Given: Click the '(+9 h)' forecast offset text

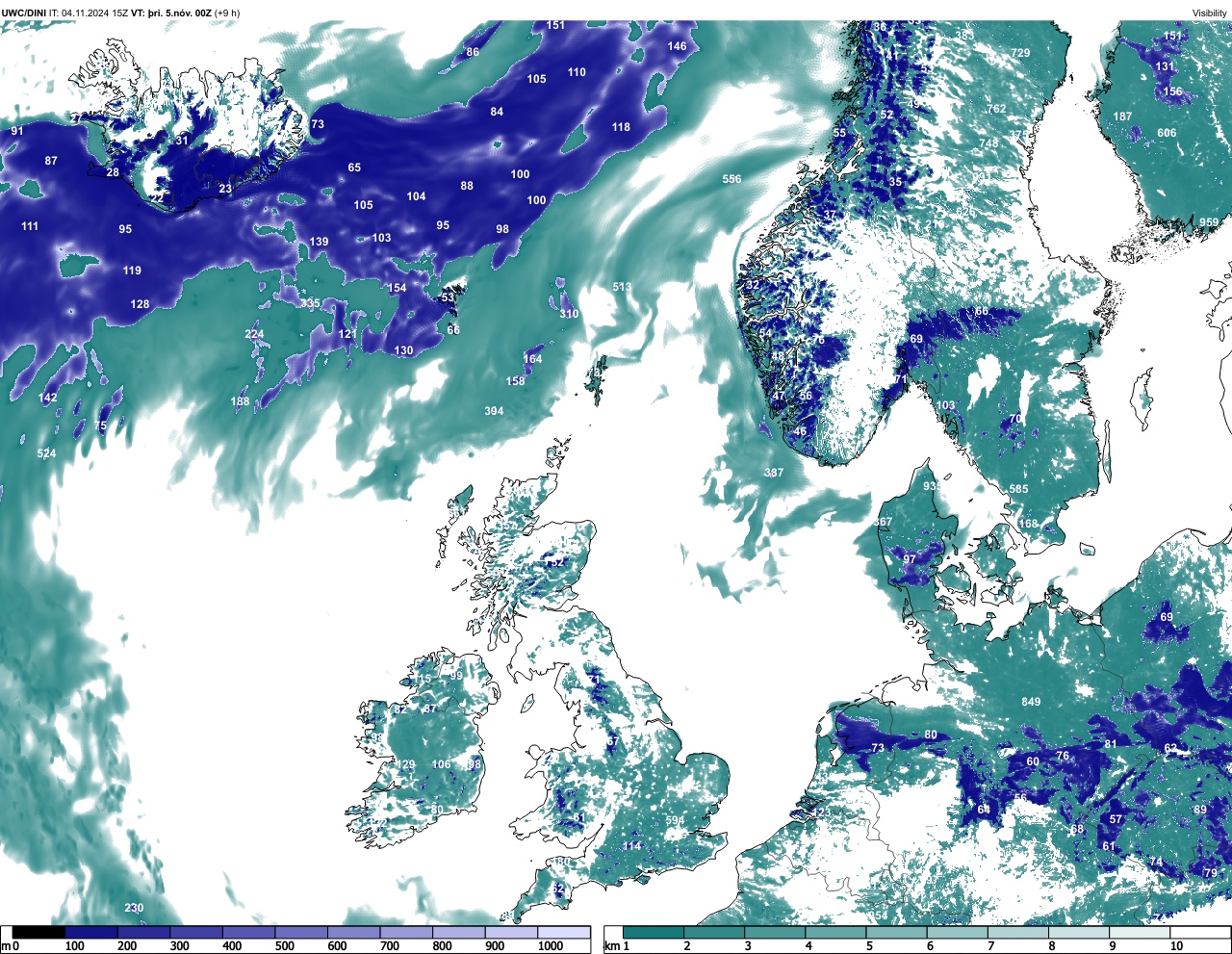Looking at the screenshot, I should [227, 13].
